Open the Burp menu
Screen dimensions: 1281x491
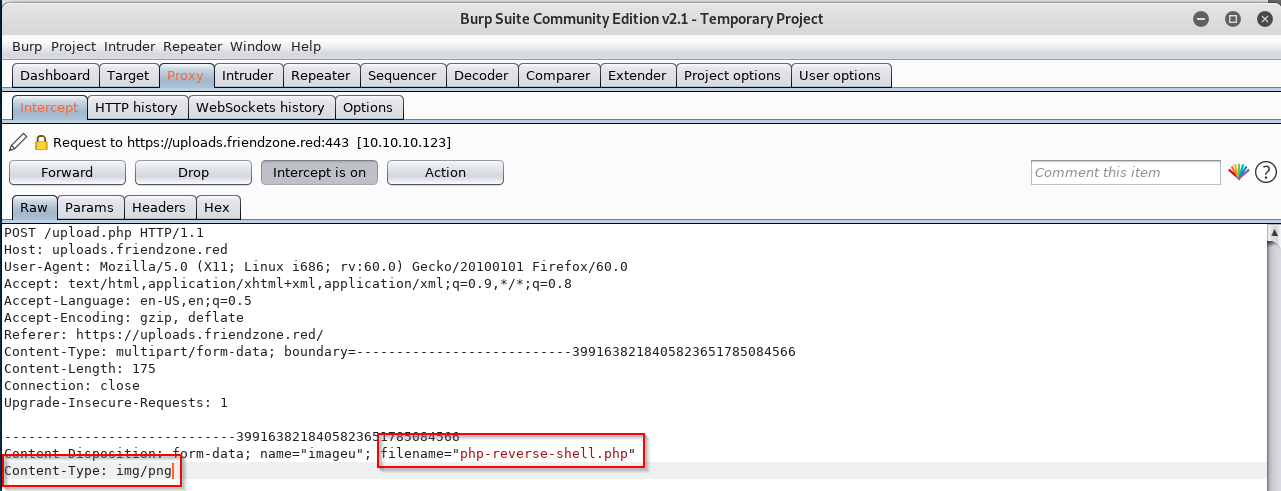pos(28,46)
